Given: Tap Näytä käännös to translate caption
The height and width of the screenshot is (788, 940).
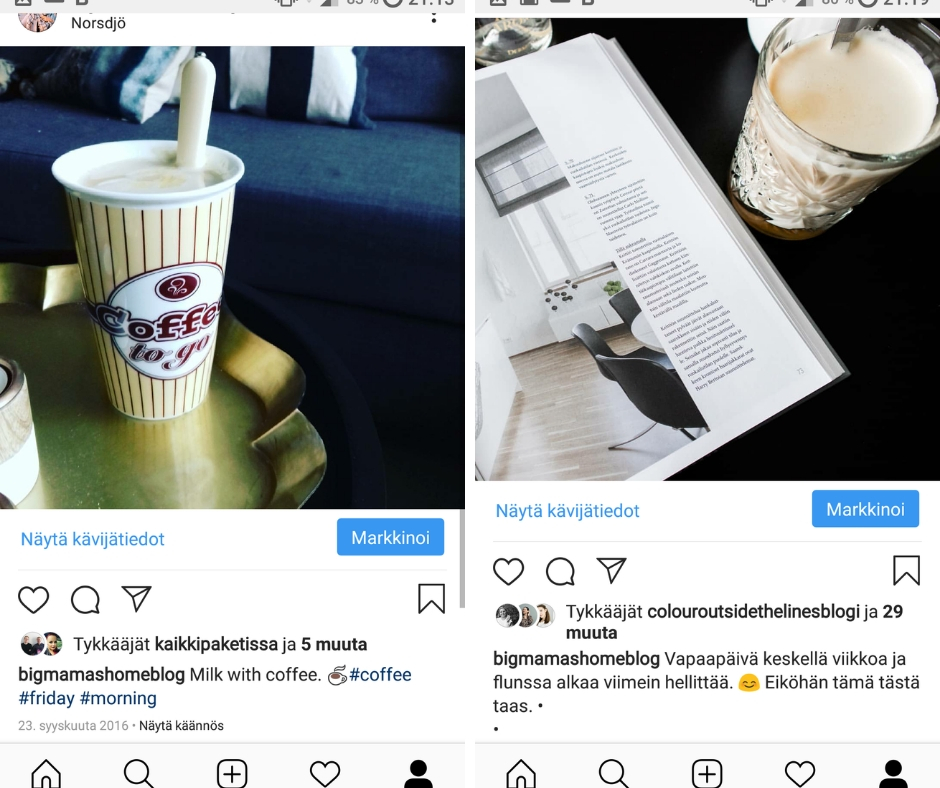Looking at the screenshot, I should [181, 726].
